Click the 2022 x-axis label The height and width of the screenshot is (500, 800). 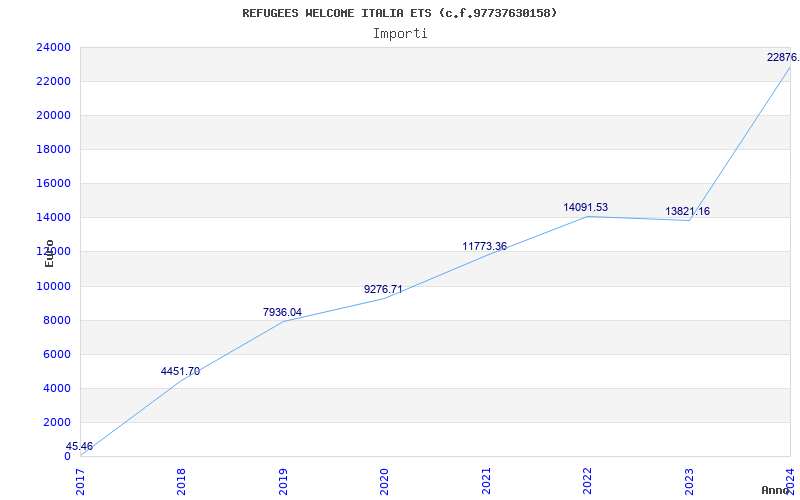[587, 482]
